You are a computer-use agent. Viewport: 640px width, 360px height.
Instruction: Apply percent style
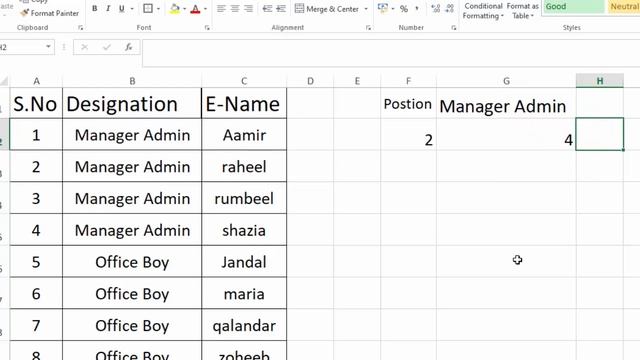[x=404, y=9]
